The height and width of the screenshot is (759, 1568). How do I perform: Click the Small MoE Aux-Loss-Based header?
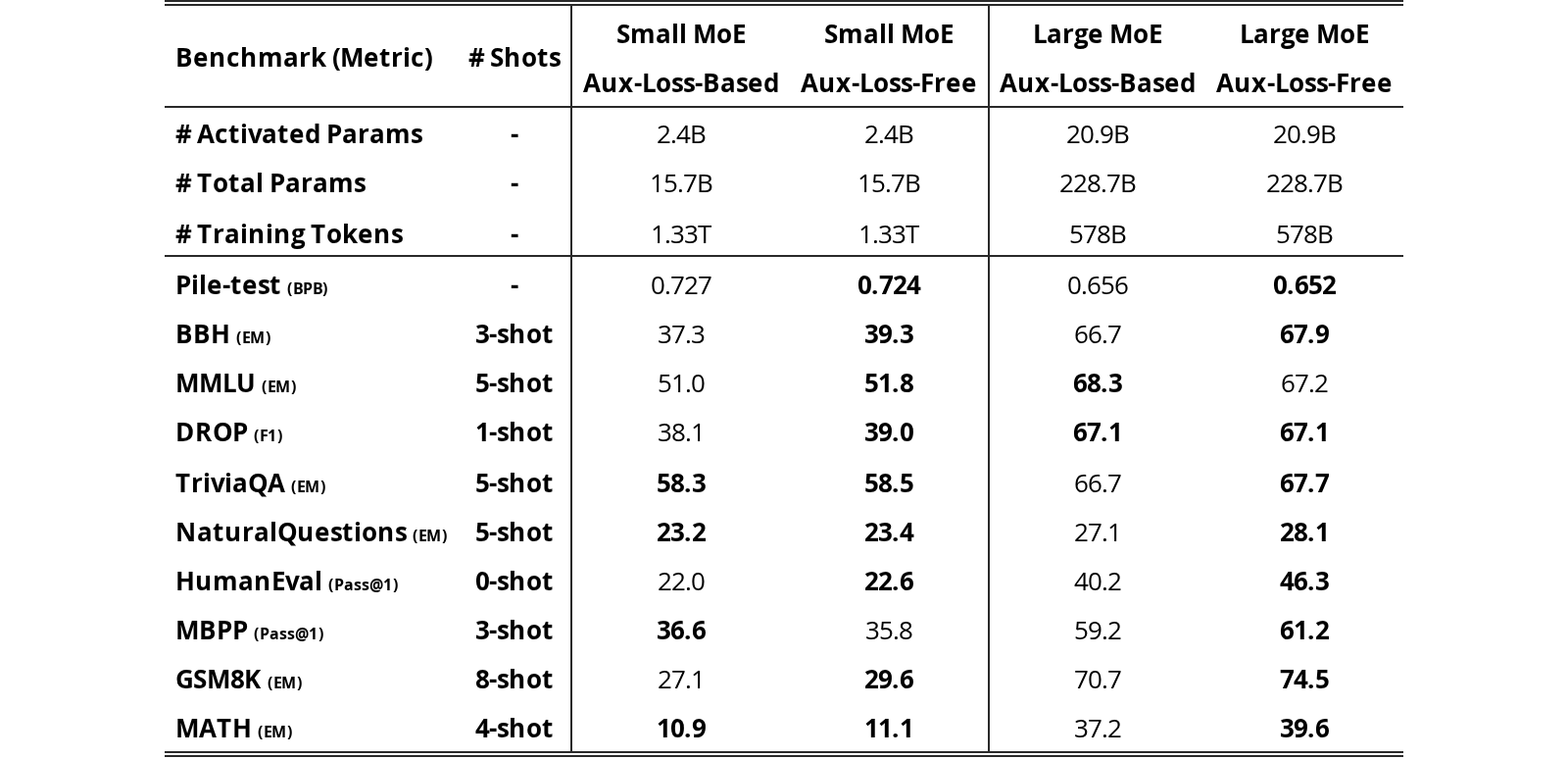point(681,58)
